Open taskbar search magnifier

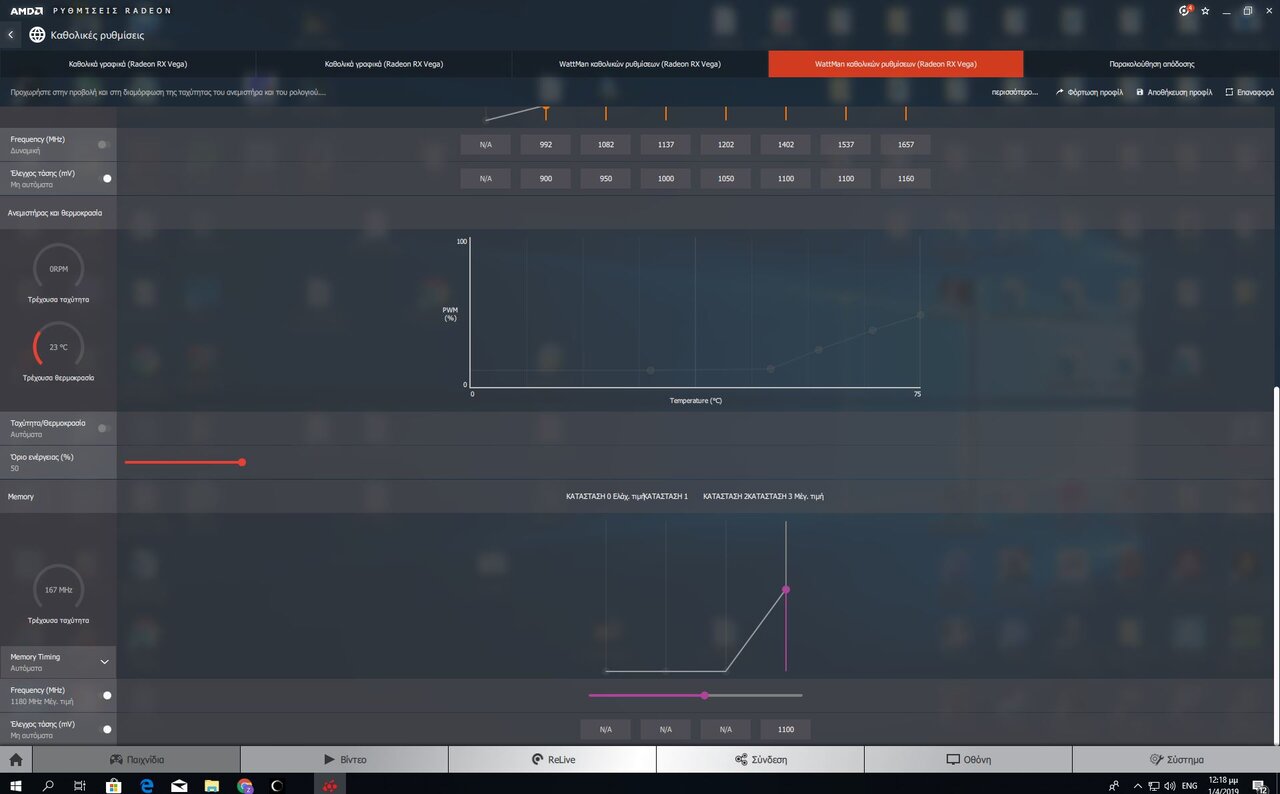pos(48,785)
